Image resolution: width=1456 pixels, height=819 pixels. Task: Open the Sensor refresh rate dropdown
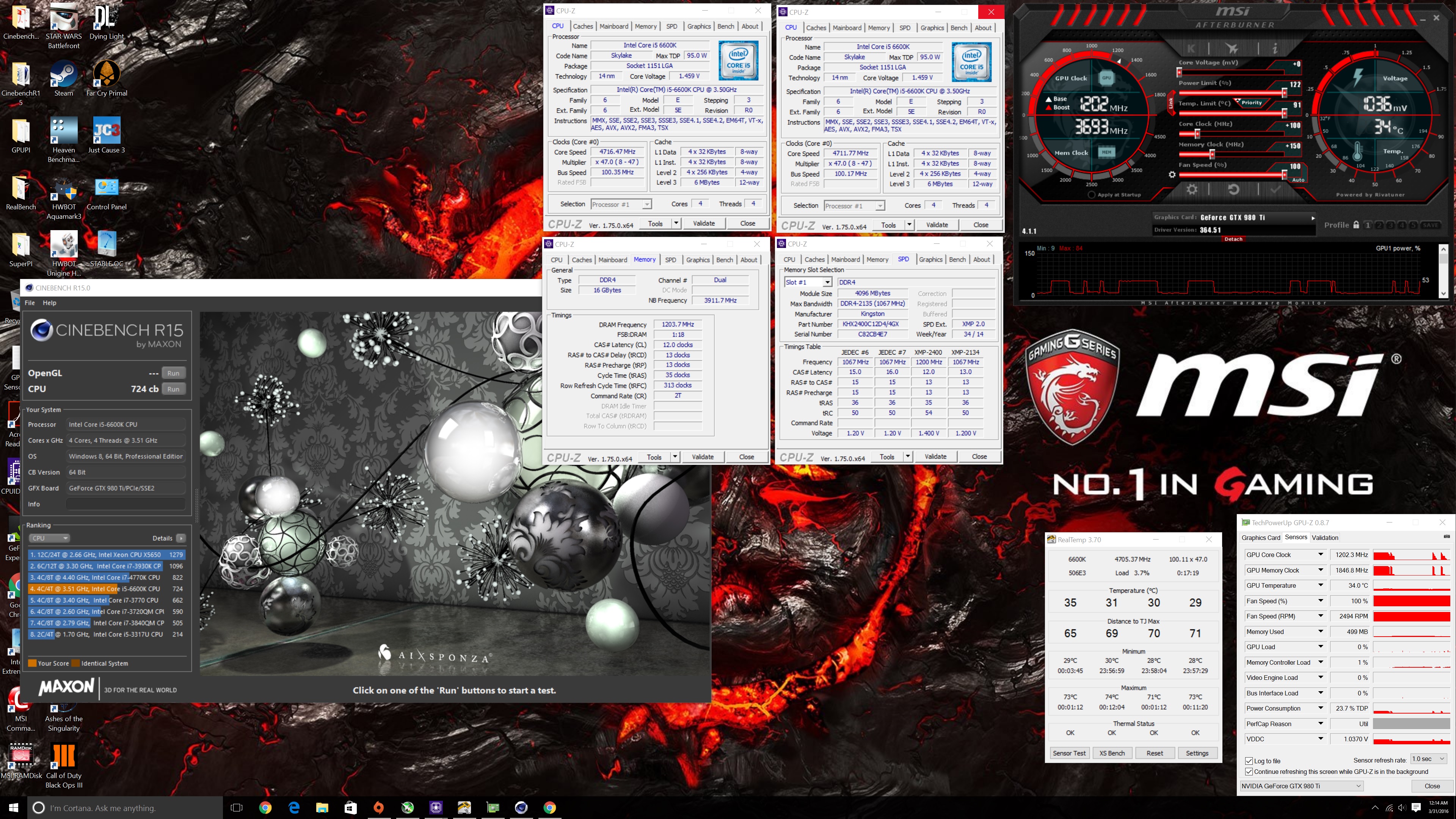pyautogui.click(x=1429, y=758)
